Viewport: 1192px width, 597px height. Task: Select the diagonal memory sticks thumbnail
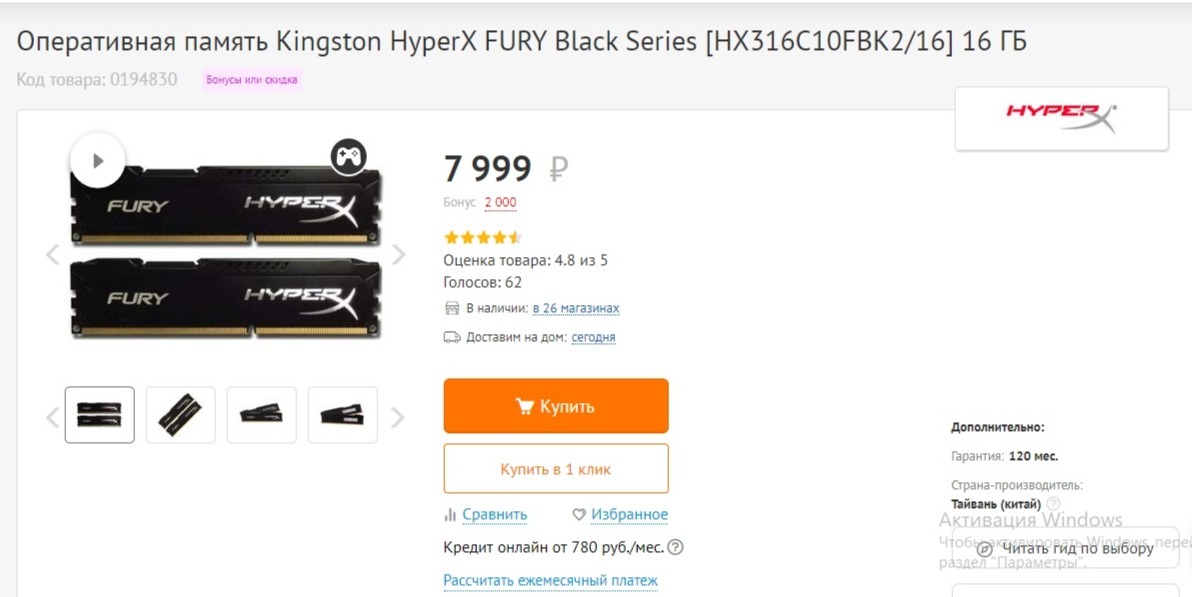point(181,415)
